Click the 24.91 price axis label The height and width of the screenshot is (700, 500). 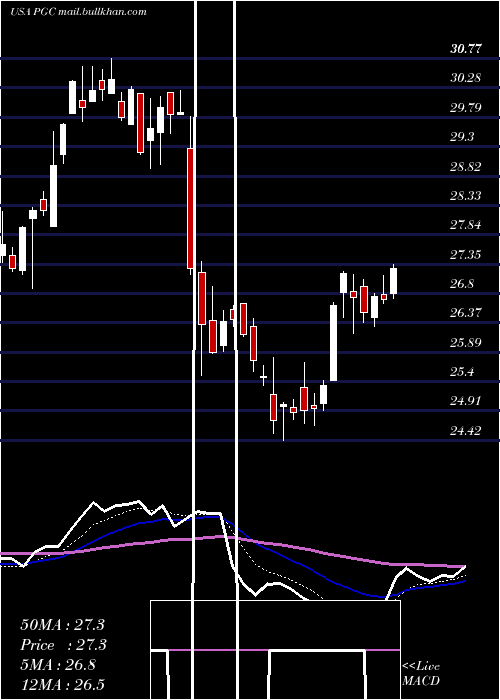(466, 401)
